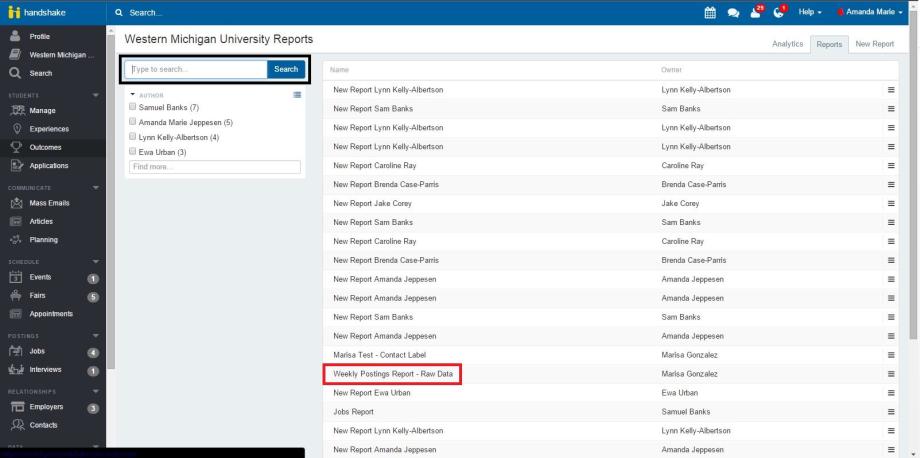Collapse the Postings sidebar section
Screen dimensions: 920x458
[96, 336]
